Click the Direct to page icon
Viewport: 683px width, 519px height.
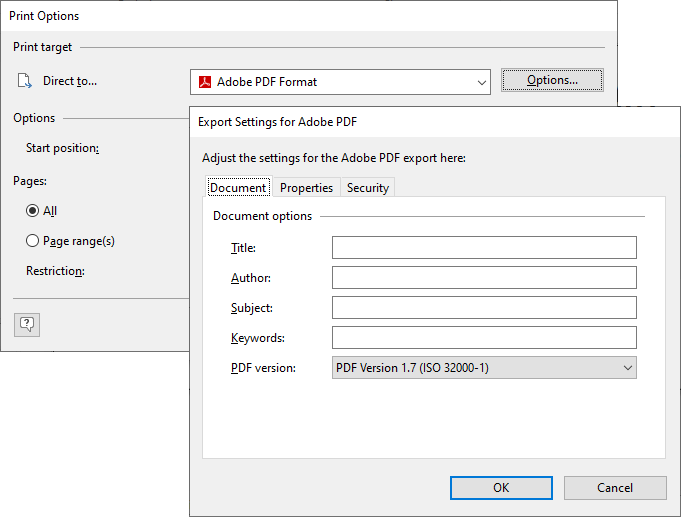coord(25,81)
